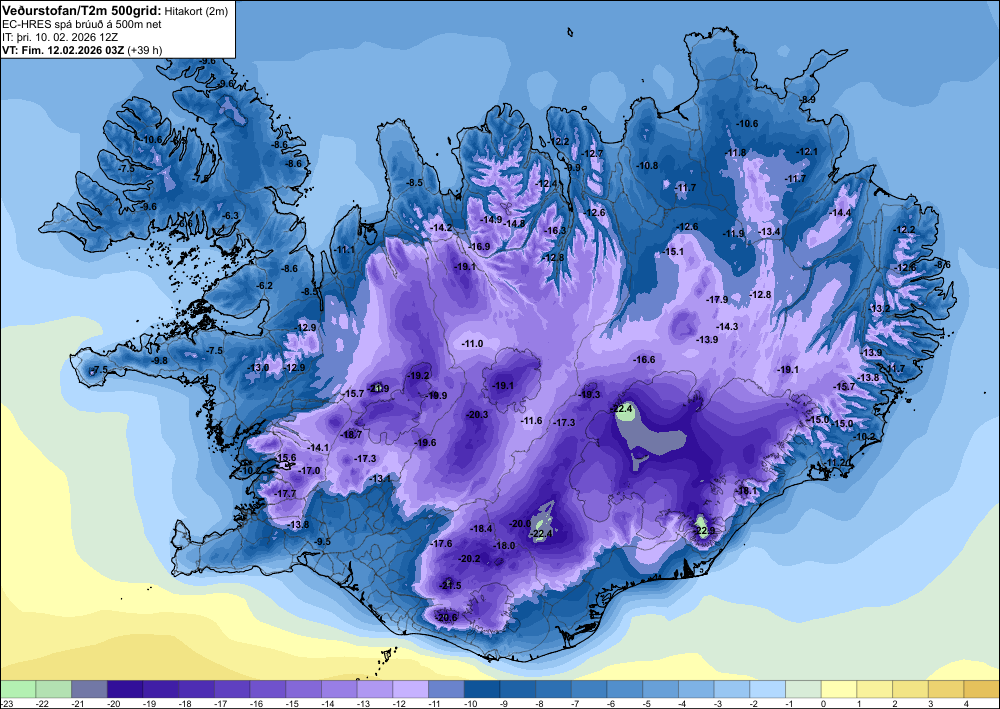Click the -18.4 temperature value

click(x=482, y=529)
